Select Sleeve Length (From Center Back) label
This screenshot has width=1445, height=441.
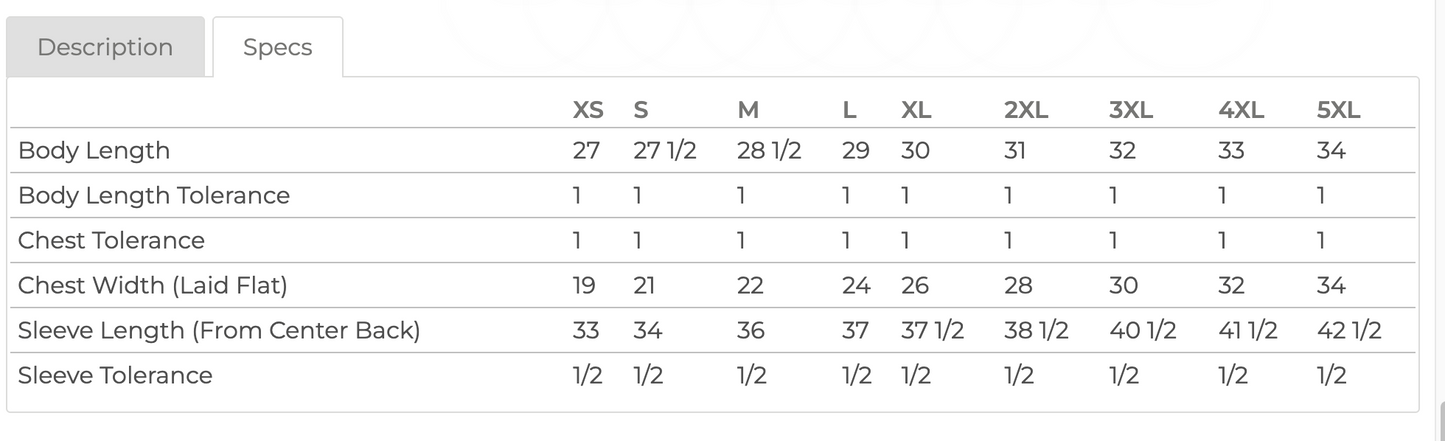(x=219, y=330)
